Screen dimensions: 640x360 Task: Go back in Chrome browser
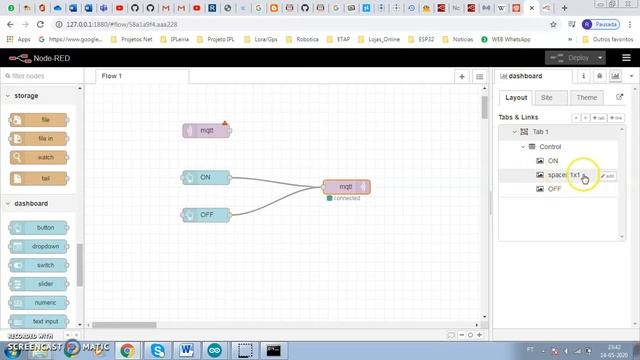pos(10,24)
